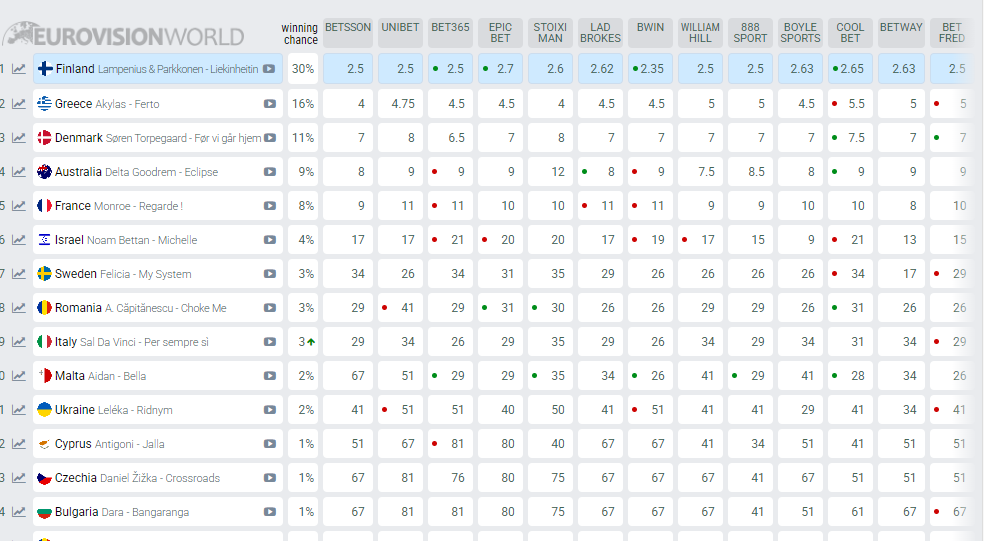Play Malta's Bella video
984x541 pixels.
(x=270, y=375)
